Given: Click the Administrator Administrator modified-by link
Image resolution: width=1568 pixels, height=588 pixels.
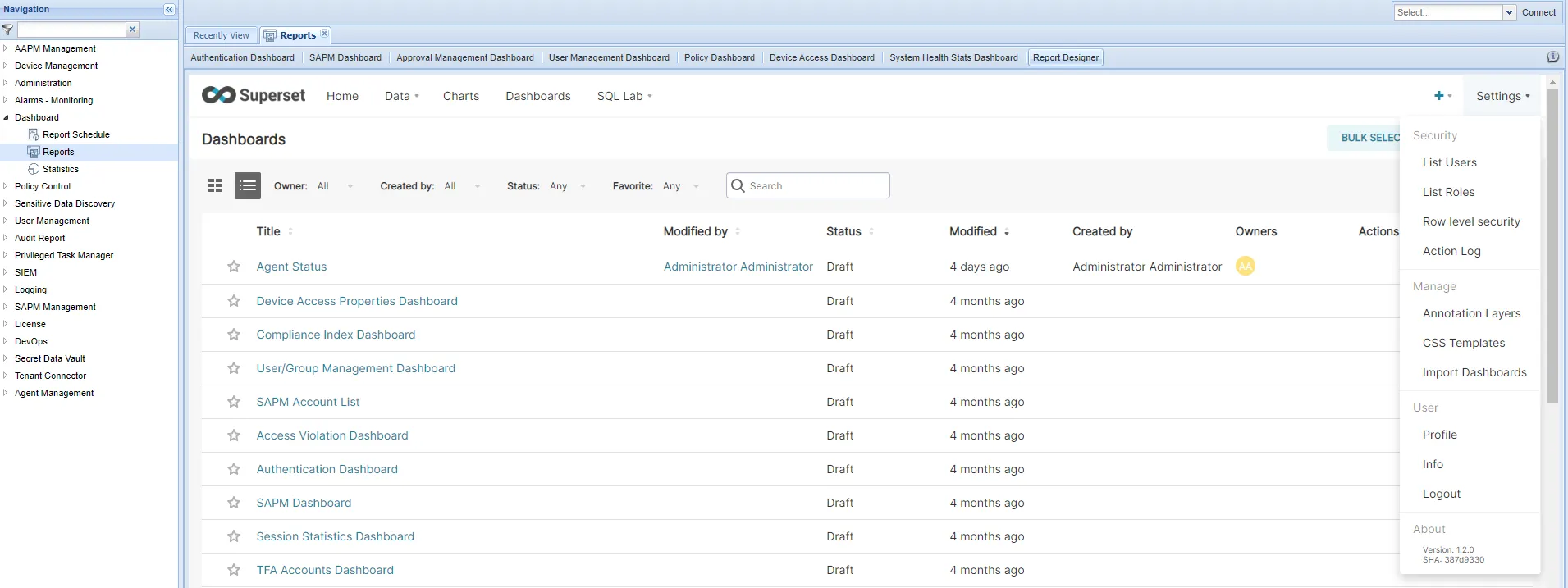Looking at the screenshot, I should [738, 267].
